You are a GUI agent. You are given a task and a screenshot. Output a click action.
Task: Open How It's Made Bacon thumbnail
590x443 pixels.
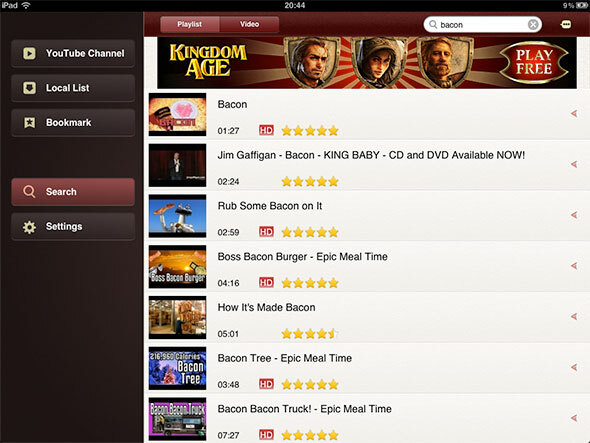[x=177, y=318]
